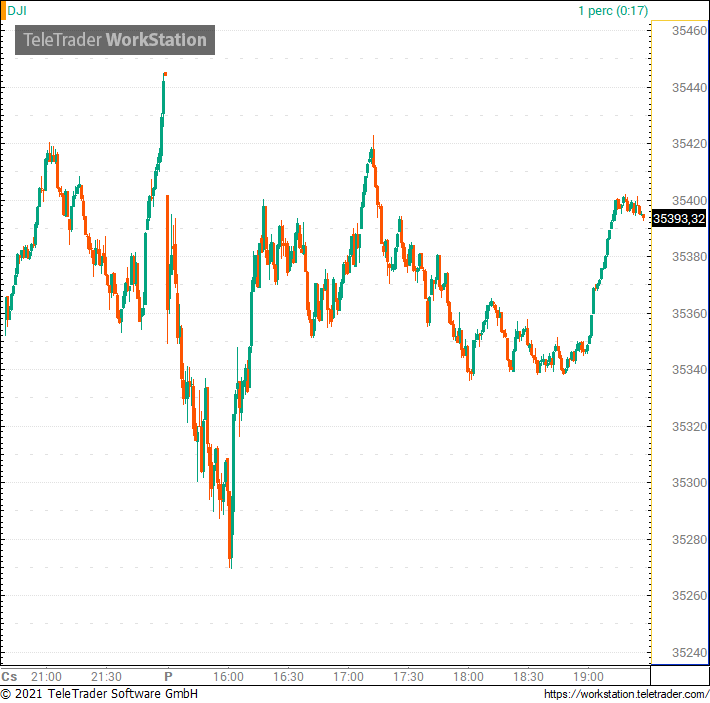
Task: Click the 35300 price axis label
Action: coord(689,483)
